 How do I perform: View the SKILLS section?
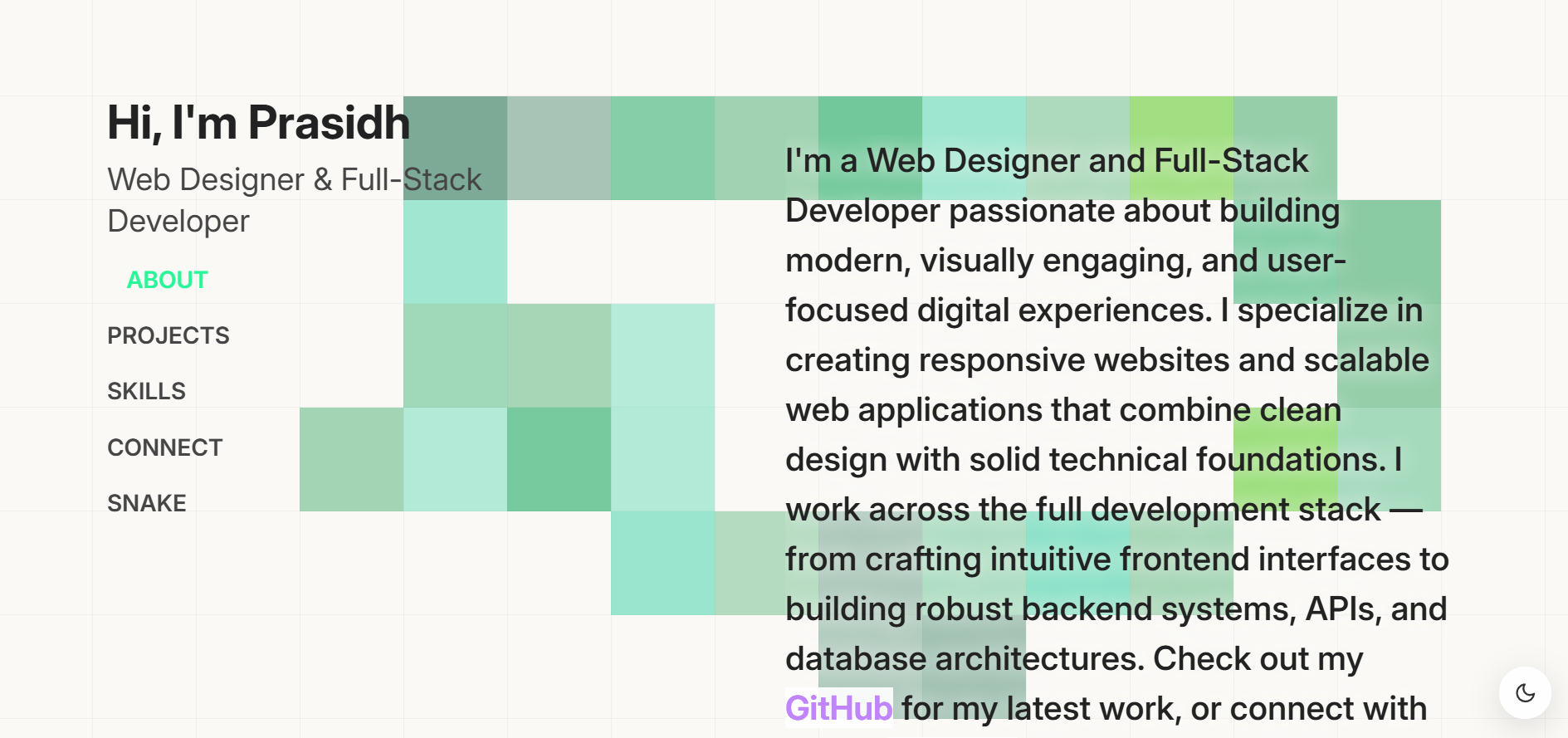[146, 390]
